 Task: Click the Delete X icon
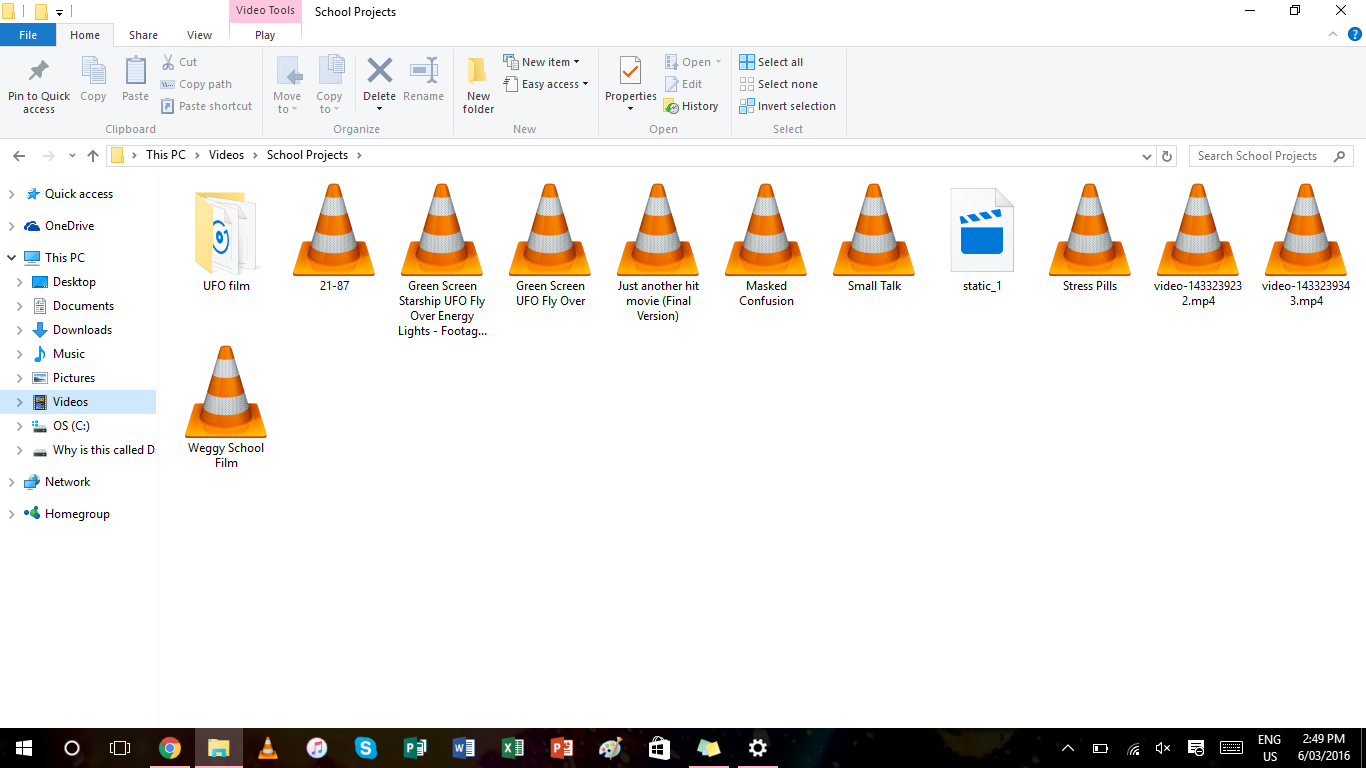379,71
